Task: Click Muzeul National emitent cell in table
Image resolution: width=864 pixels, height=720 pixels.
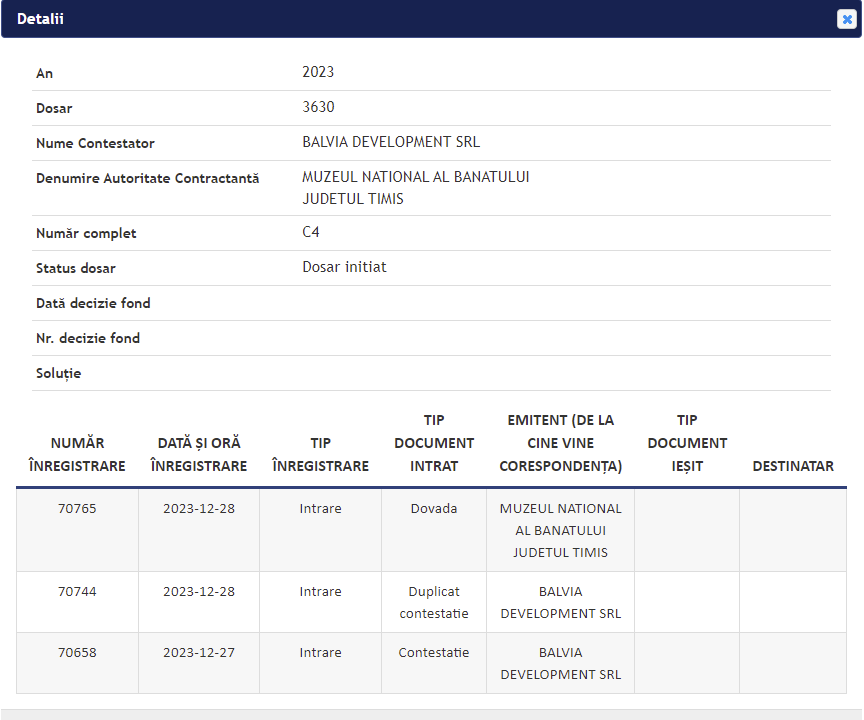Action: click(560, 530)
